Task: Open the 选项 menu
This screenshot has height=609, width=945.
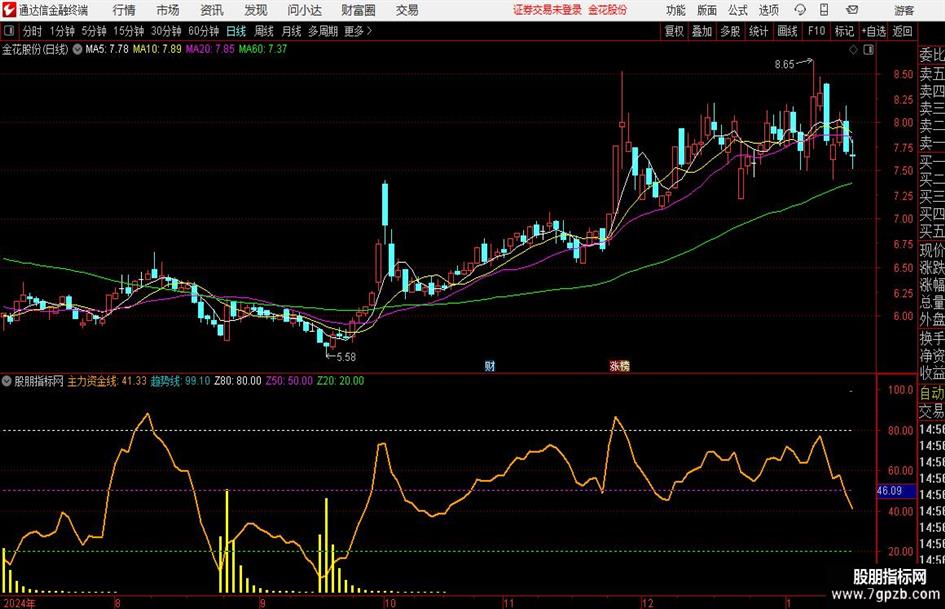Action: [x=769, y=10]
